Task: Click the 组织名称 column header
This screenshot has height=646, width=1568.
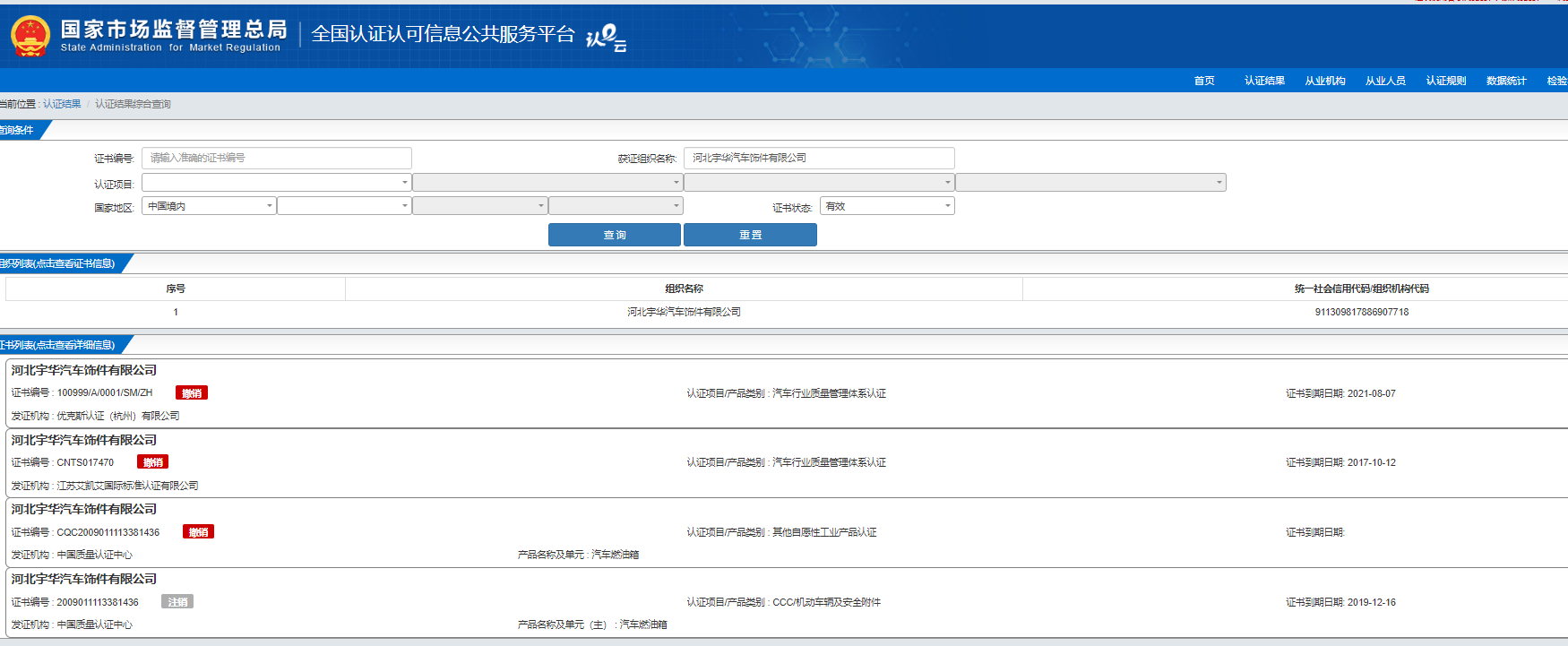Action: (x=684, y=289)
